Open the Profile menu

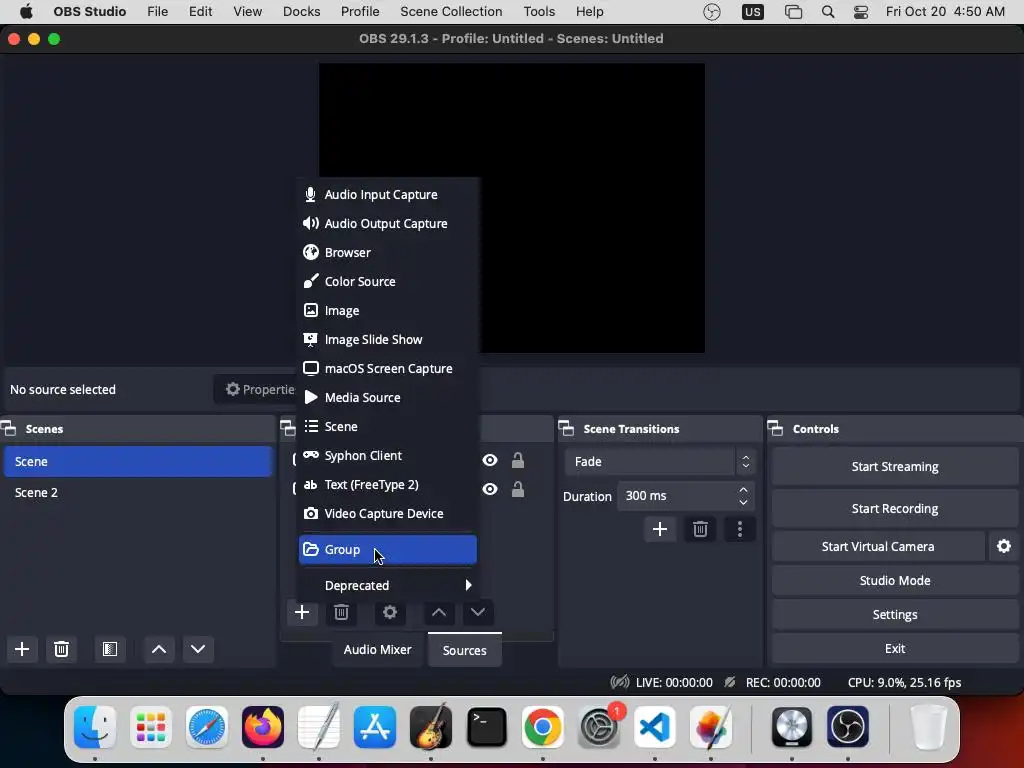360,12
